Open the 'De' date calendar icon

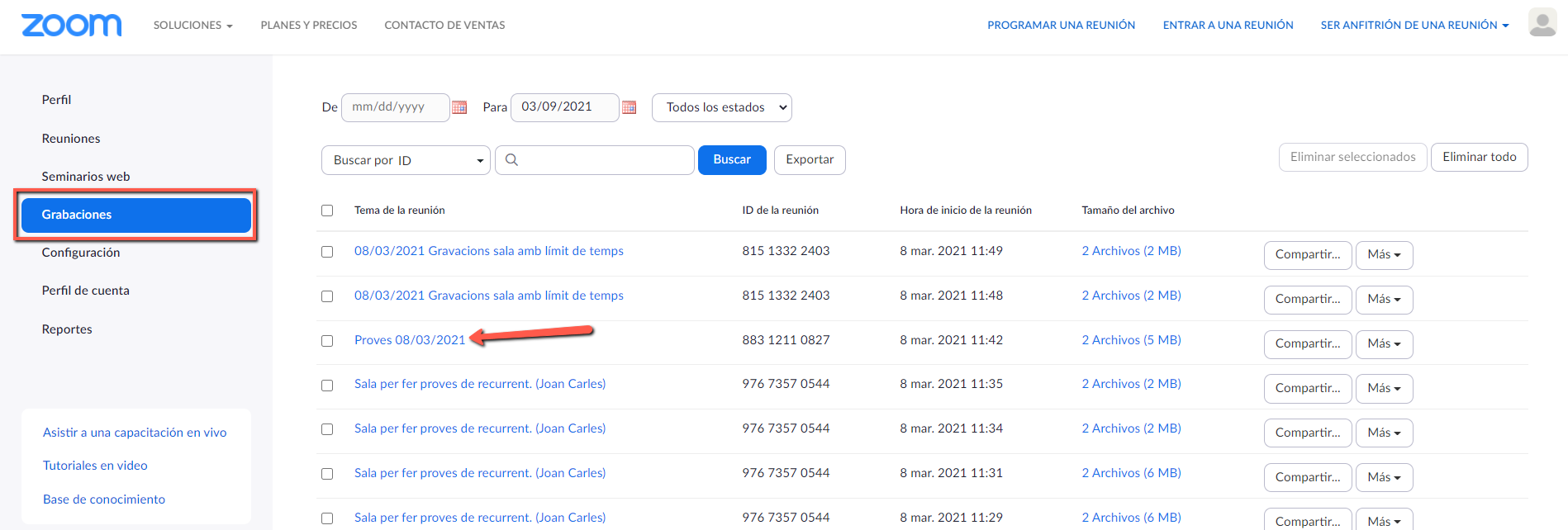[459, 107]
